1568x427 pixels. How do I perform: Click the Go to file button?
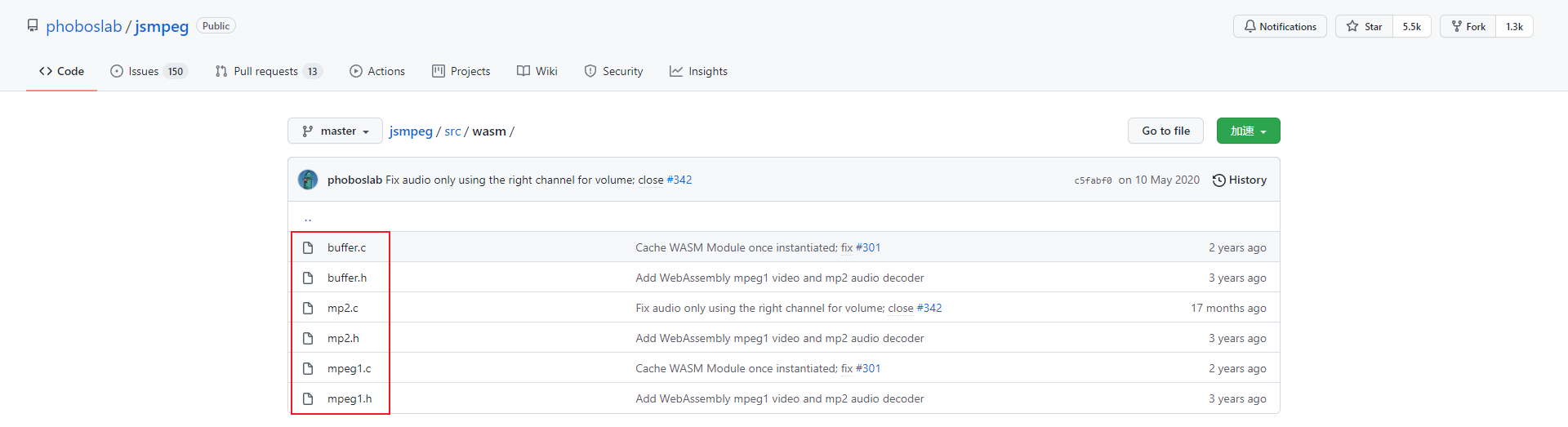pyautogui.click(x=1165, y=131)
